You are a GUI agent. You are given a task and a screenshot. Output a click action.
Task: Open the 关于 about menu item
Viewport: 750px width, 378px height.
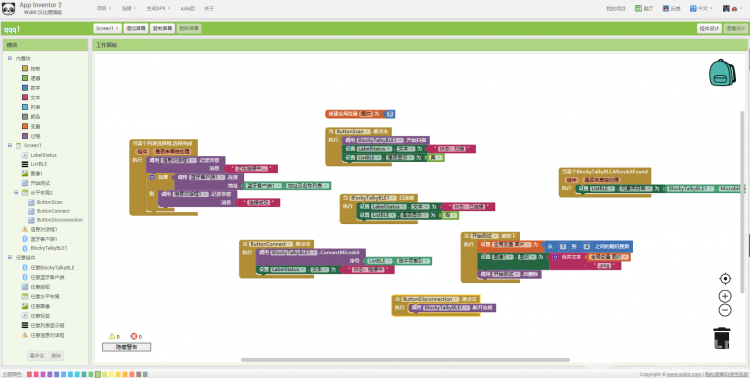pyautogui.click(x=209, y=9)
